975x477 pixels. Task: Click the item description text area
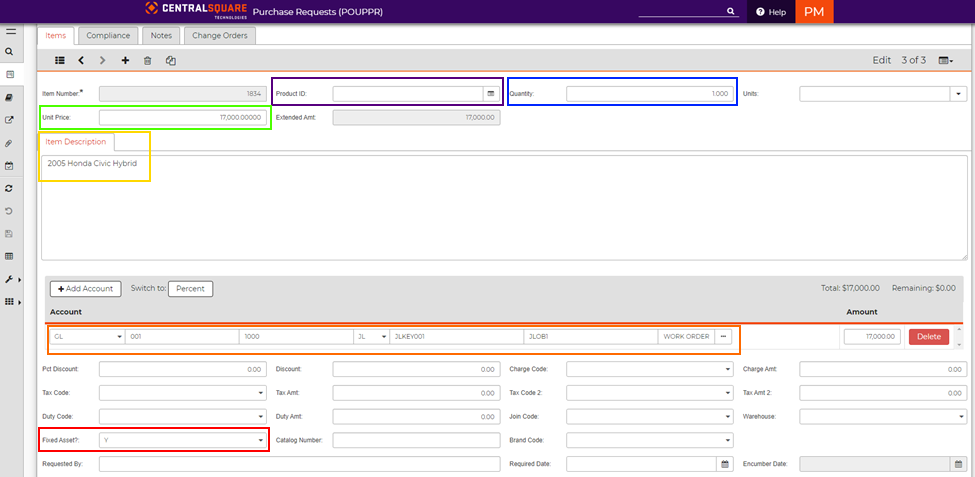pos(504,208)
